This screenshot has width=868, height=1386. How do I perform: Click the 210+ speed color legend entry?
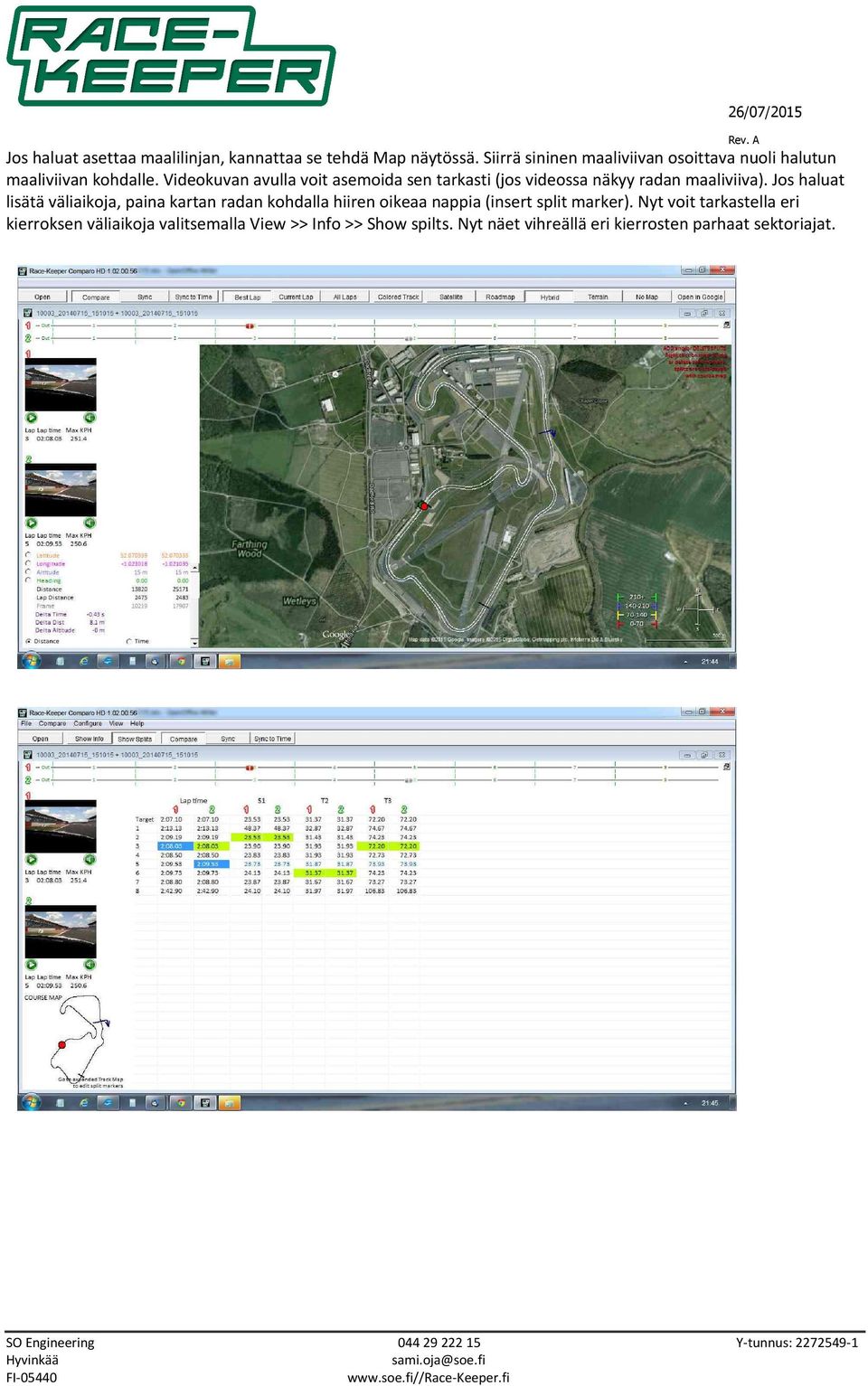(636, 597)
